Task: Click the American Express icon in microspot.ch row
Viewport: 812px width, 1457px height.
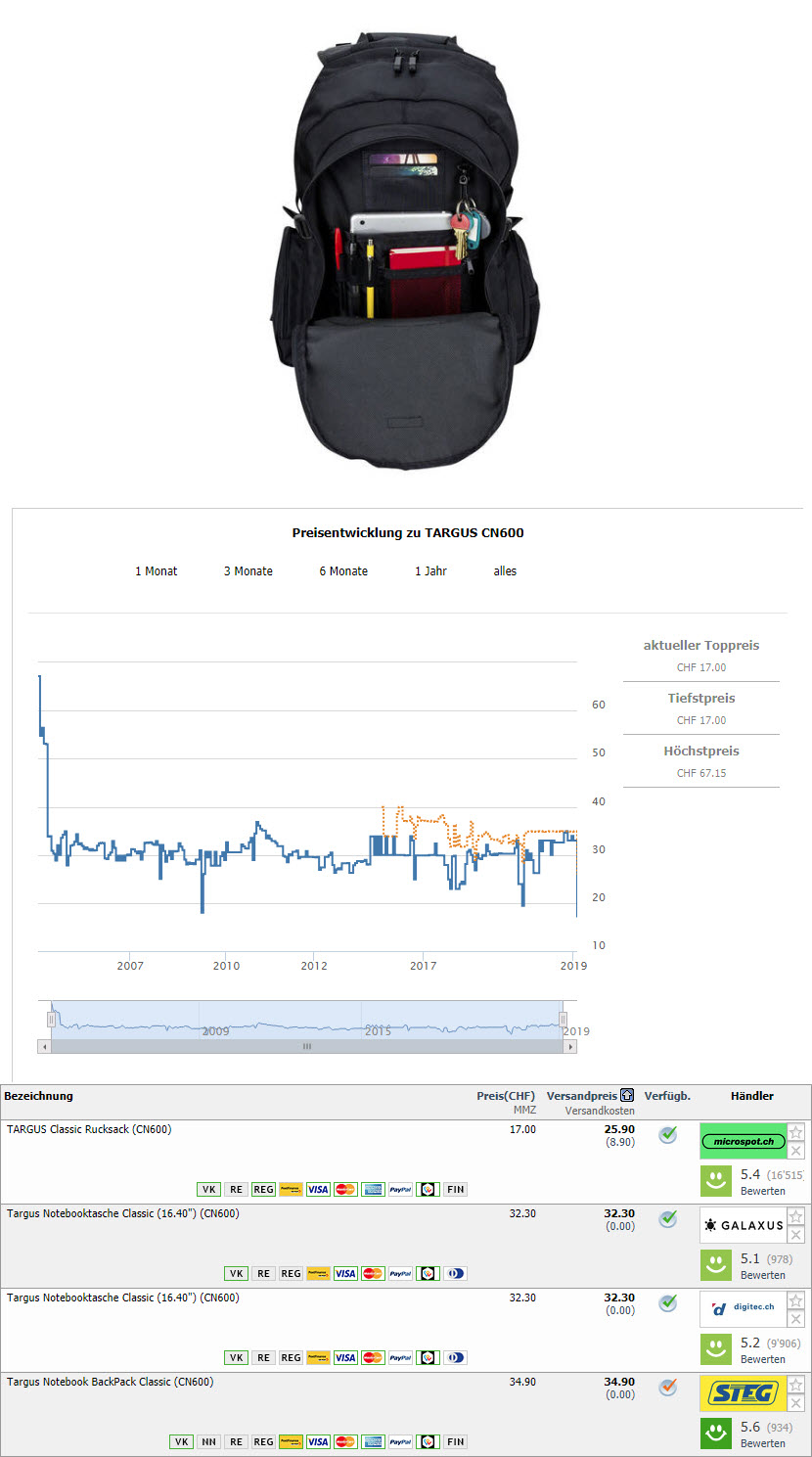Action: pos(373,1189)
